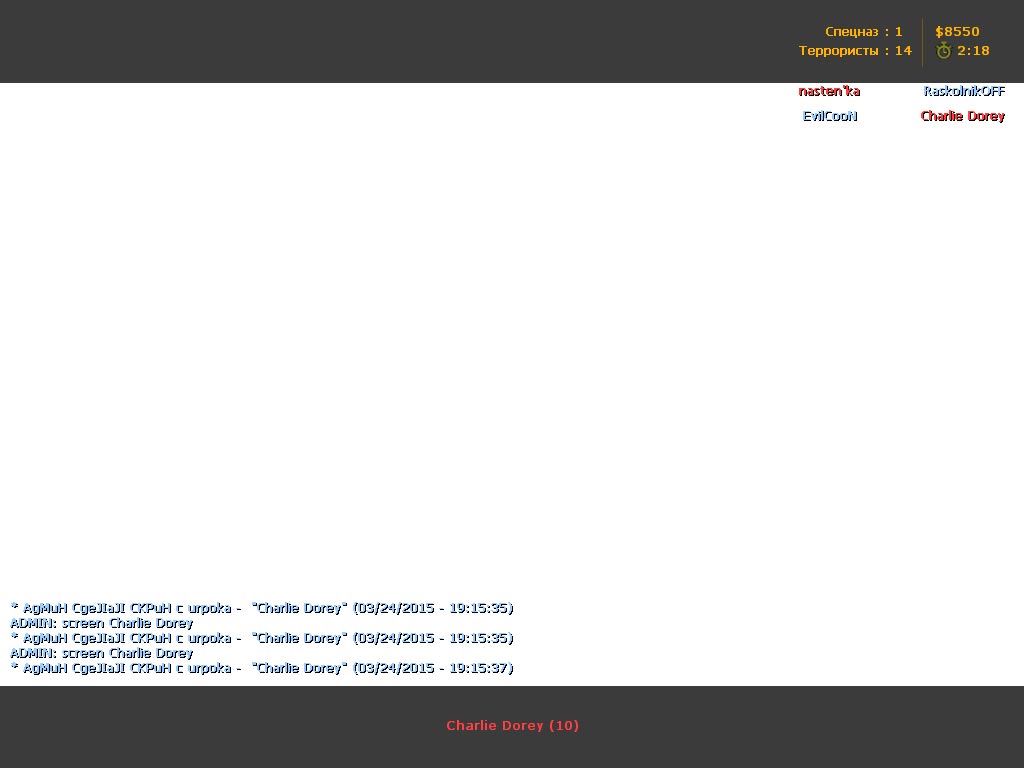Viewport: 1024px width, 768px height.
Task: Click the Спецназ team score label
Action: [863, 32]
